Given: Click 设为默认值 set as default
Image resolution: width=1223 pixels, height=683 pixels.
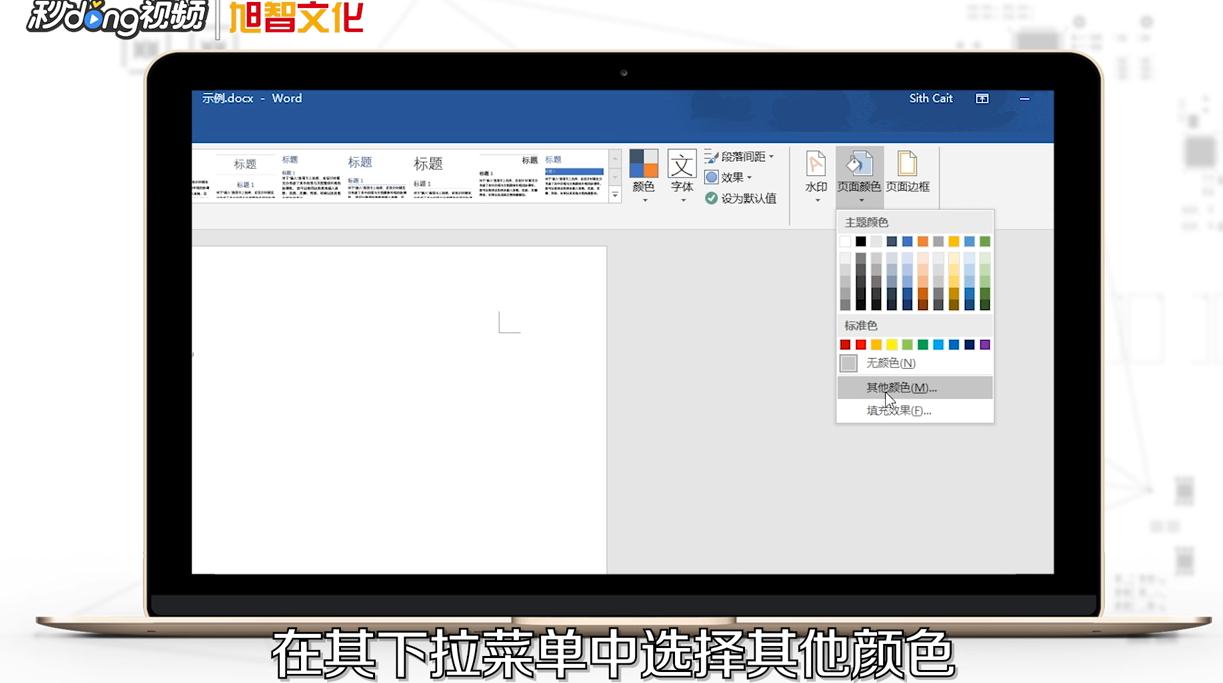Looking at the screenshot, I should point(740,198).
